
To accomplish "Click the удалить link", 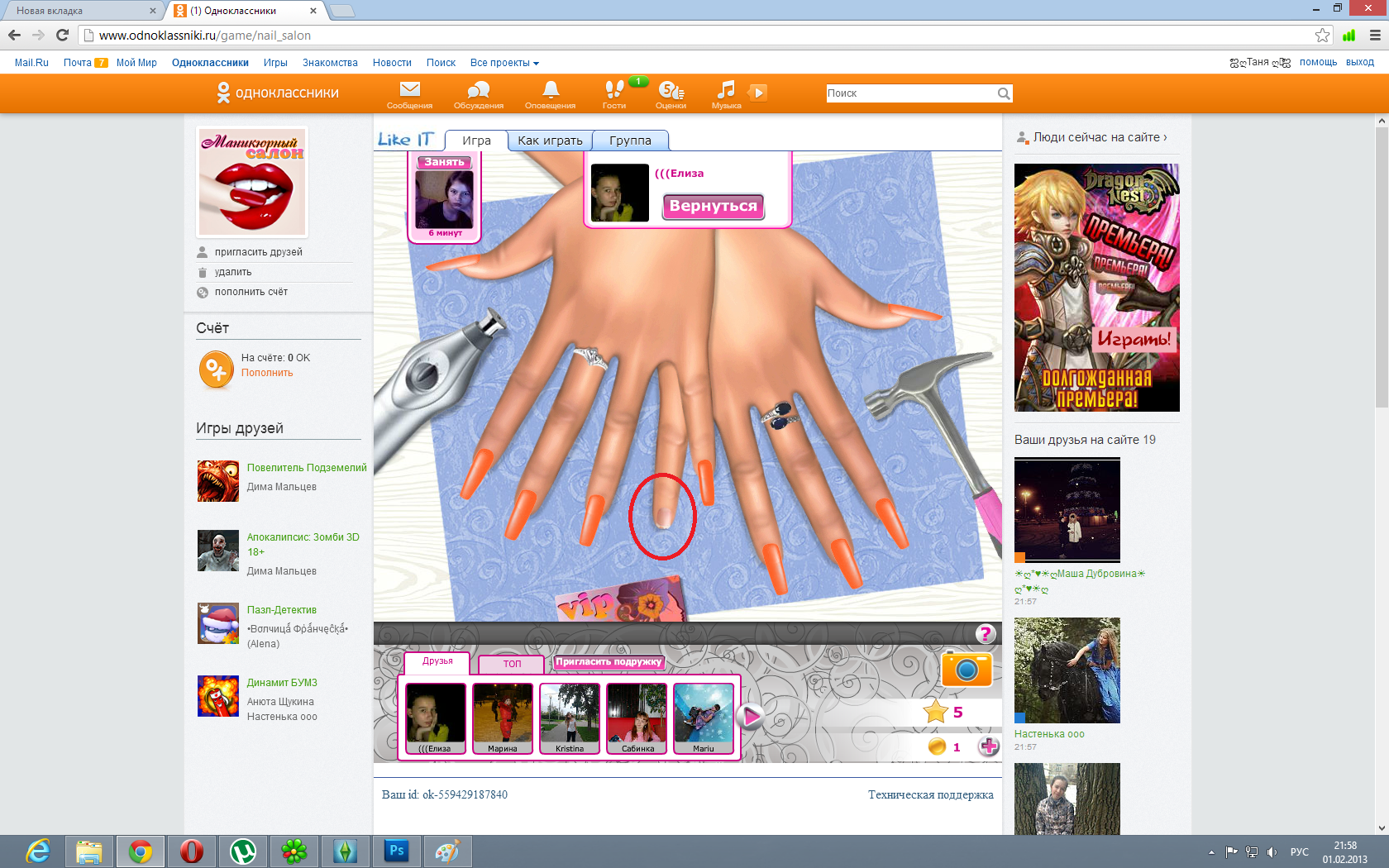I will click(233, 272).
